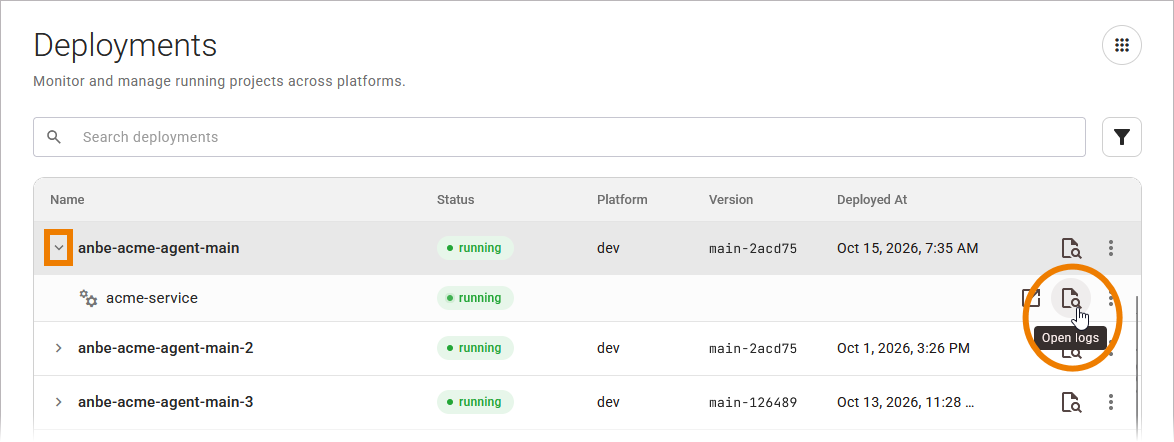The height and width of the screenshot is (442, 1174).
Task: Collapse the anbe-acme-agent-main row
Action: (58, 248)
